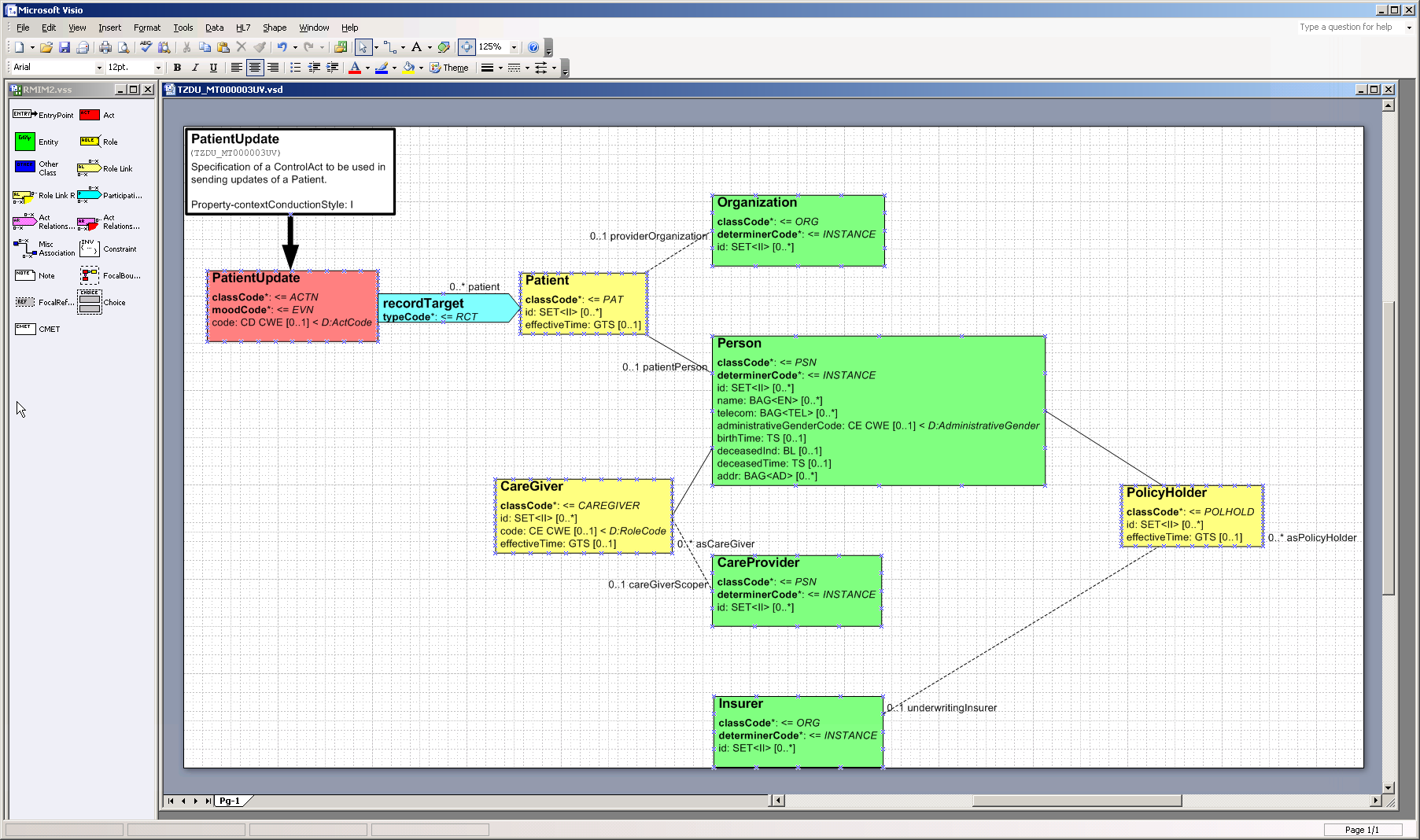Select the Constraint shape in the stencil
This screenshot has width=1420, height=840.
click(89, 249)
